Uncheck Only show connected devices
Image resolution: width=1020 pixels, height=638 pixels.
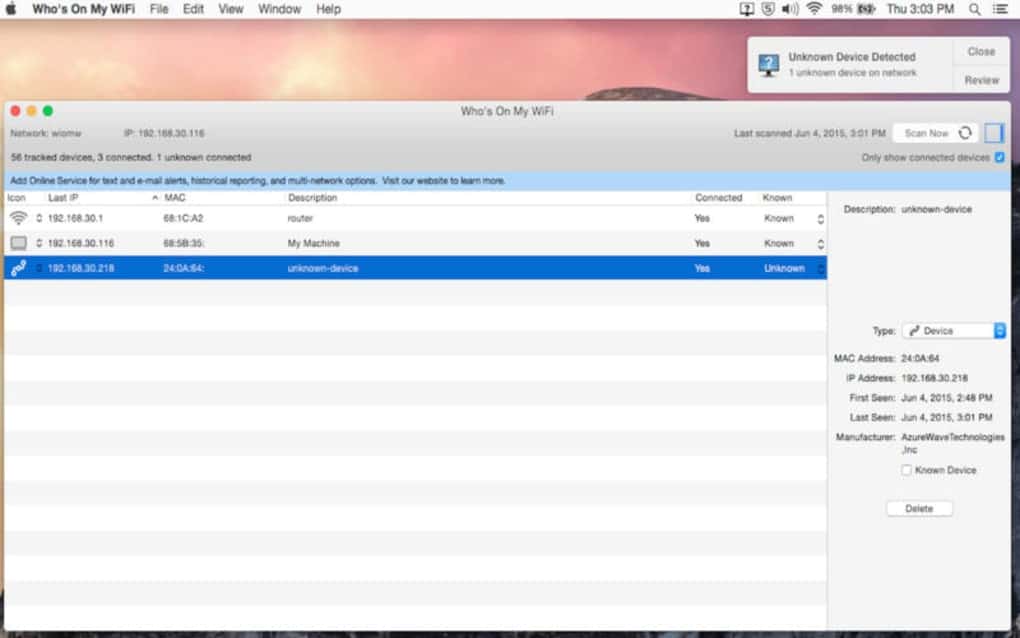point(999,158)
